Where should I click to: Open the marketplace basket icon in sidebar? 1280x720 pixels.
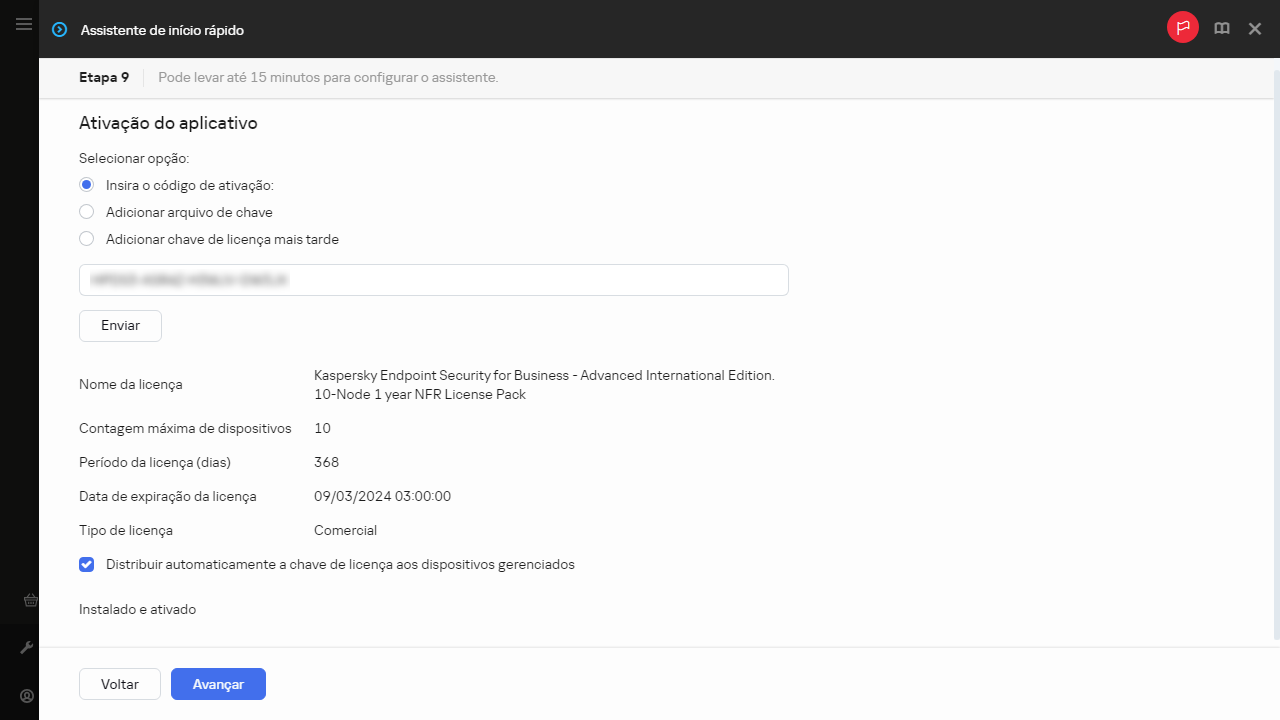(x=30, y=601)
